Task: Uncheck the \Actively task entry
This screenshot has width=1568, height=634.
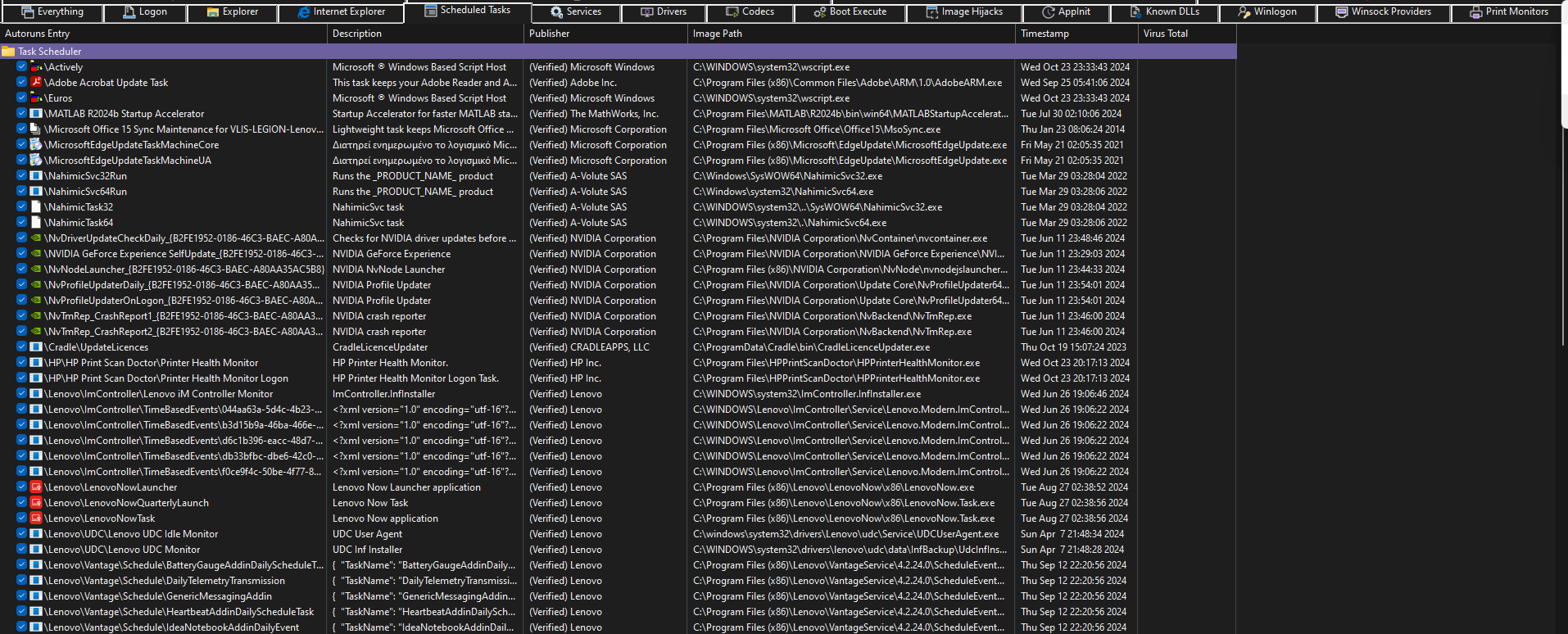Action: (x=22, y=67)
